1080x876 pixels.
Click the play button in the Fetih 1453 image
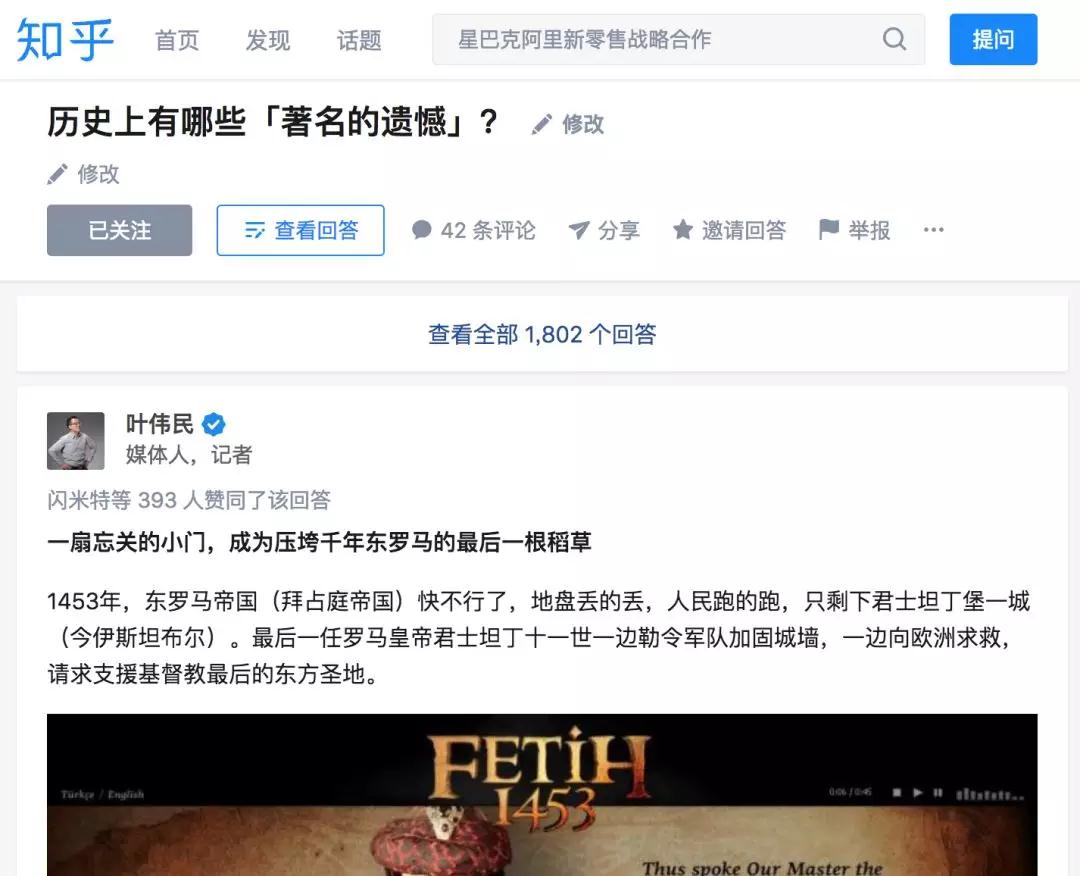coord(917,793)
